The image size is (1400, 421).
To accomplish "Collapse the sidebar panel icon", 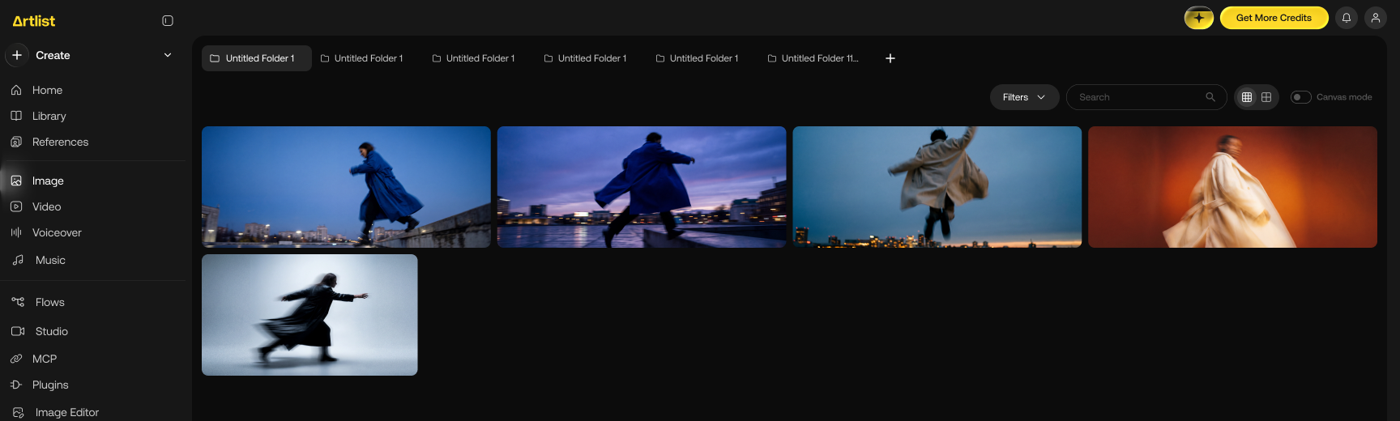I will (167, 20).
